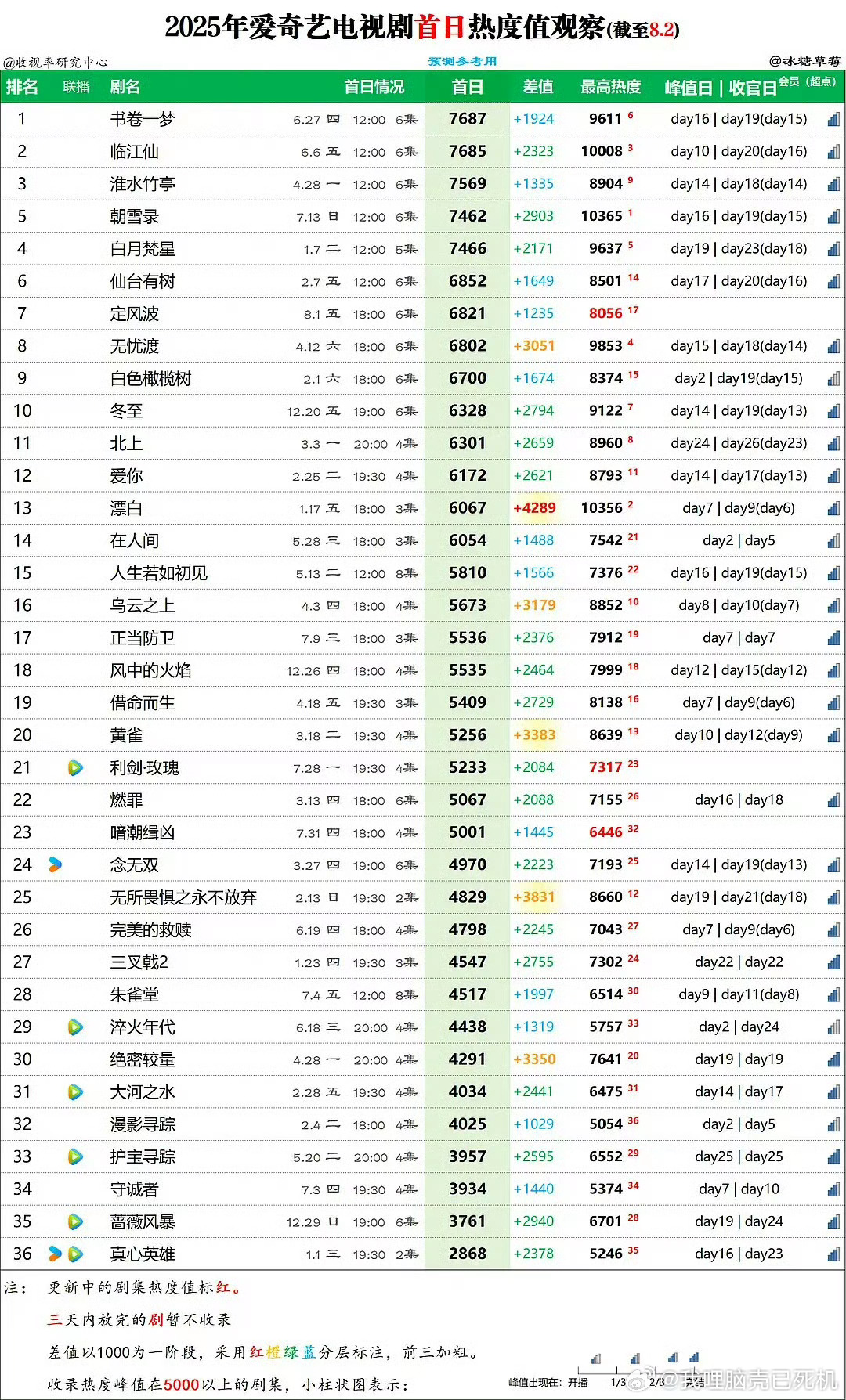Screen dimensions: 846x1400
Task: Click the bar chart icon in 无忧渡 row
Action: click(833, 346)
